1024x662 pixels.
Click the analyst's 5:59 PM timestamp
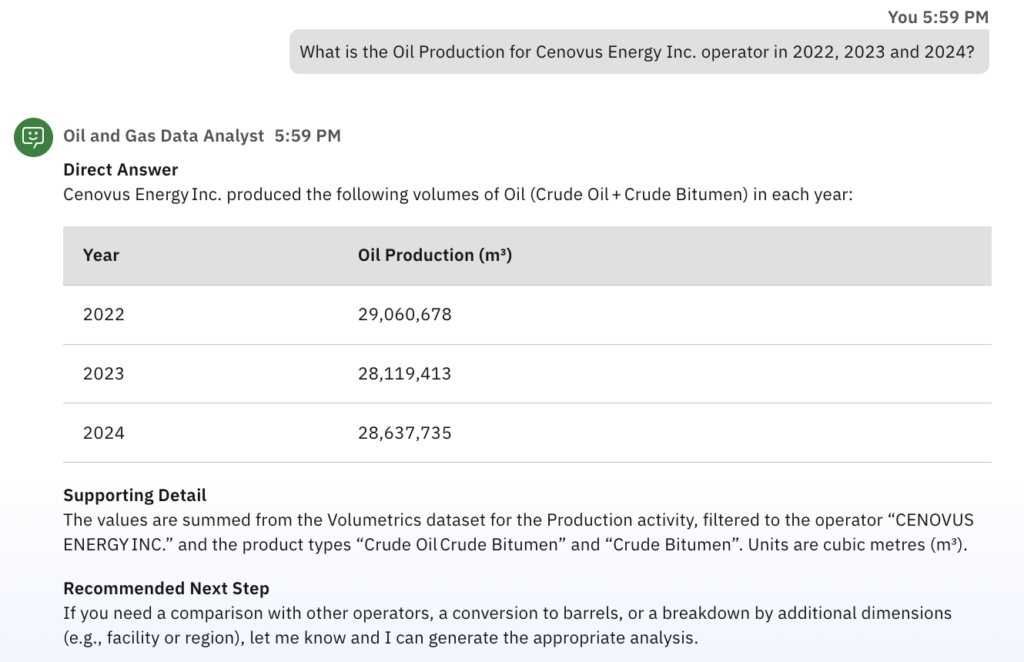click(x=307, y=136)
